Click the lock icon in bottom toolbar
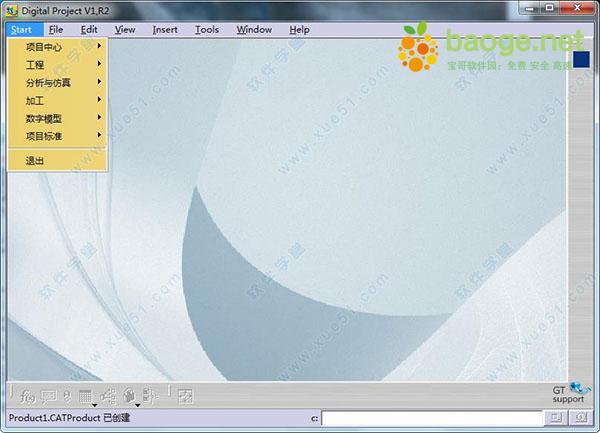This screenshot has width=600, height=433. [129, 396]
